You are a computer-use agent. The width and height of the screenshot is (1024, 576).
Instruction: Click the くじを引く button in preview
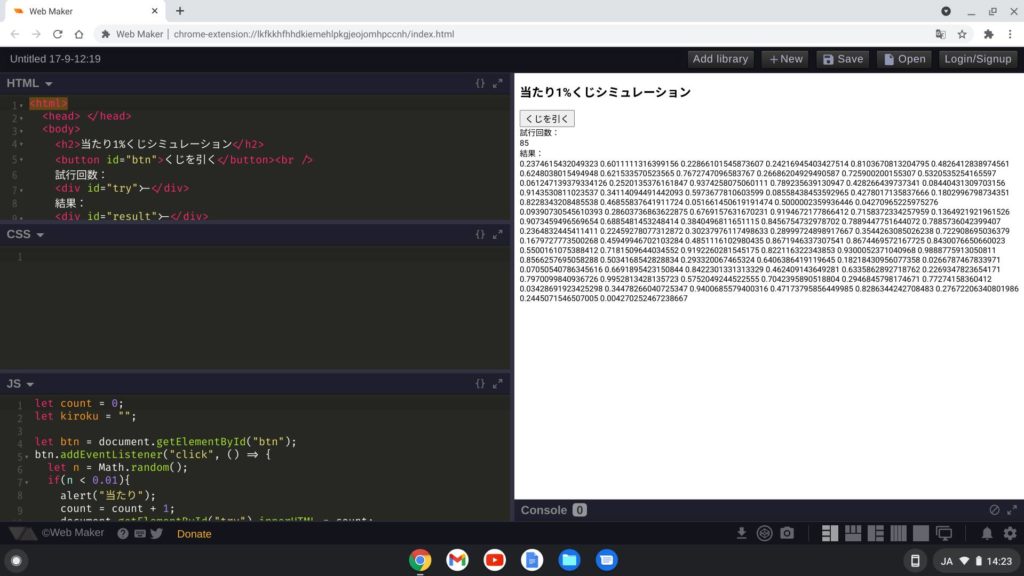[547, 118]
